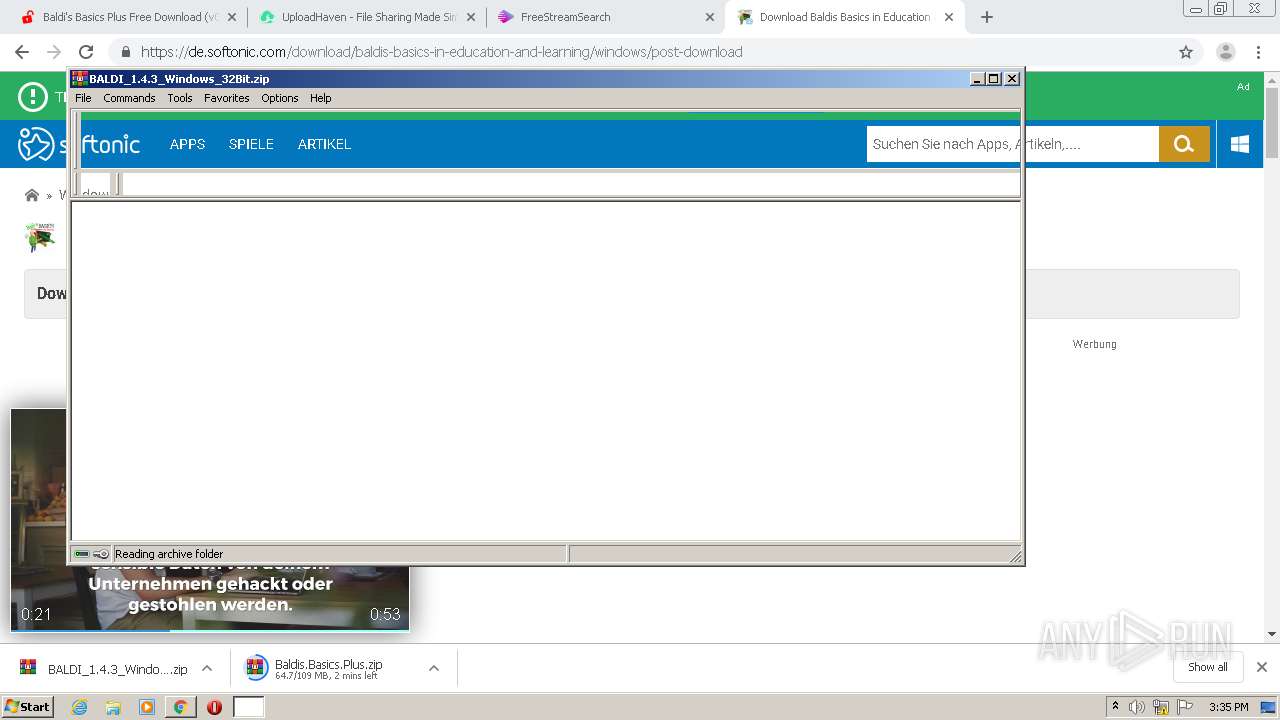Viewport: 1280px width, 720px height.
Task: Close the Download Baldis Basics tab
Action: click(949, 17)
